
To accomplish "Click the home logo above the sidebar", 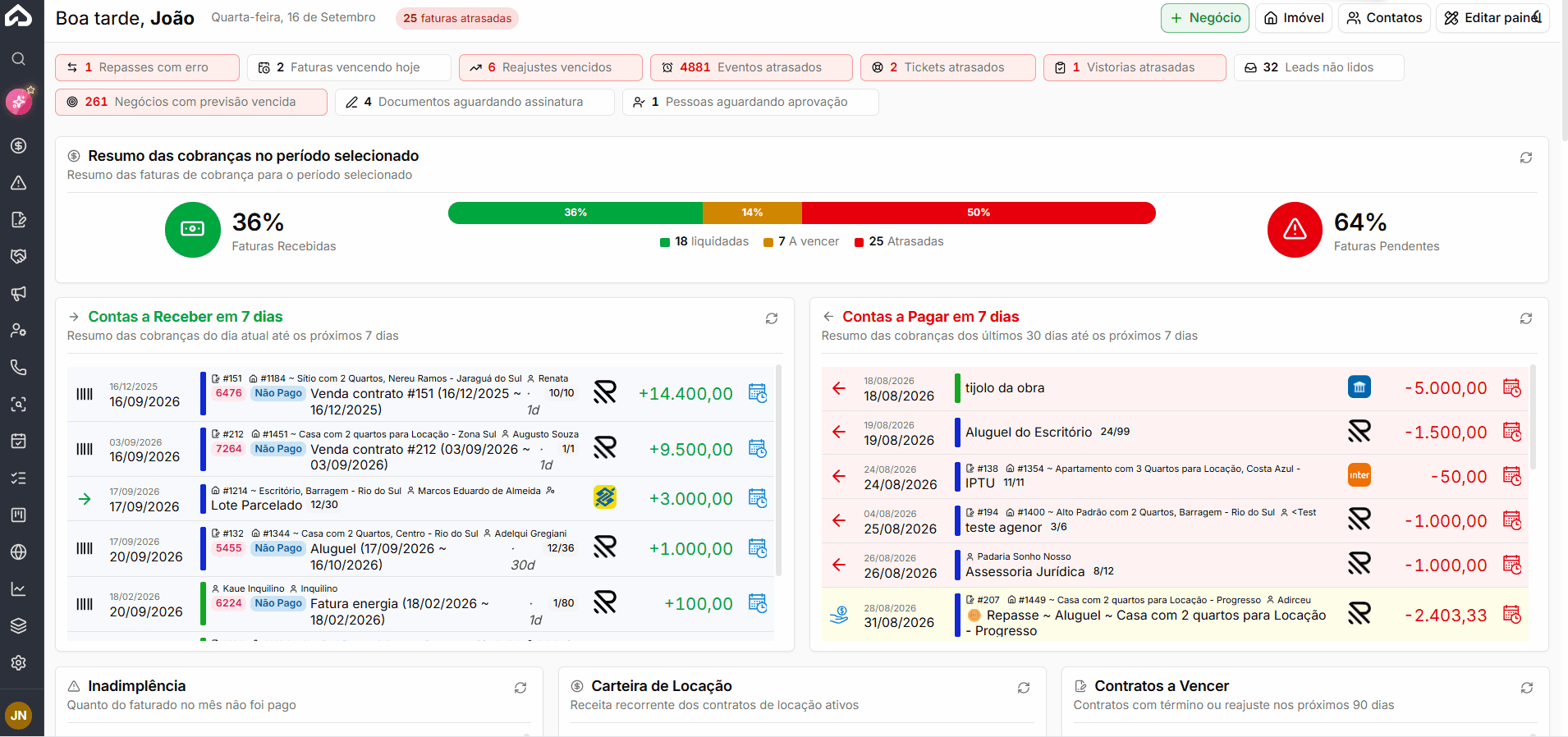I will pyautogui.click(x=18, y=16).
